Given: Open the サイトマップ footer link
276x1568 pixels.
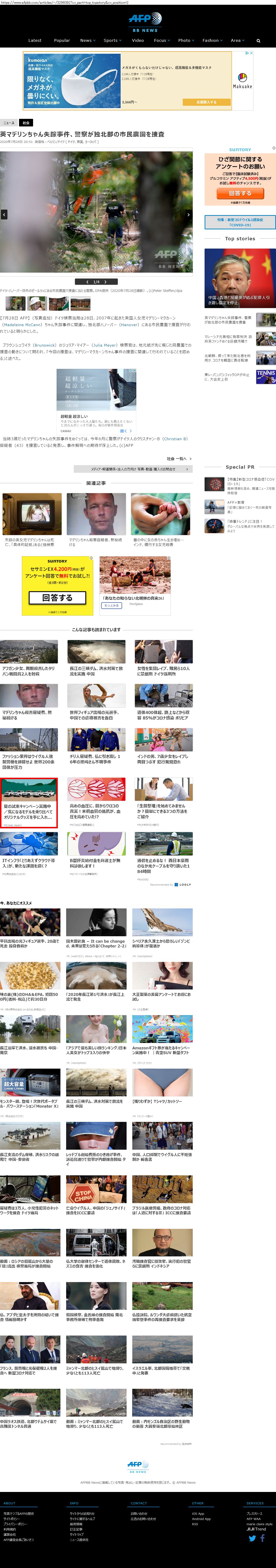Looking at the screenshot, I should [x=77, y=1534].
